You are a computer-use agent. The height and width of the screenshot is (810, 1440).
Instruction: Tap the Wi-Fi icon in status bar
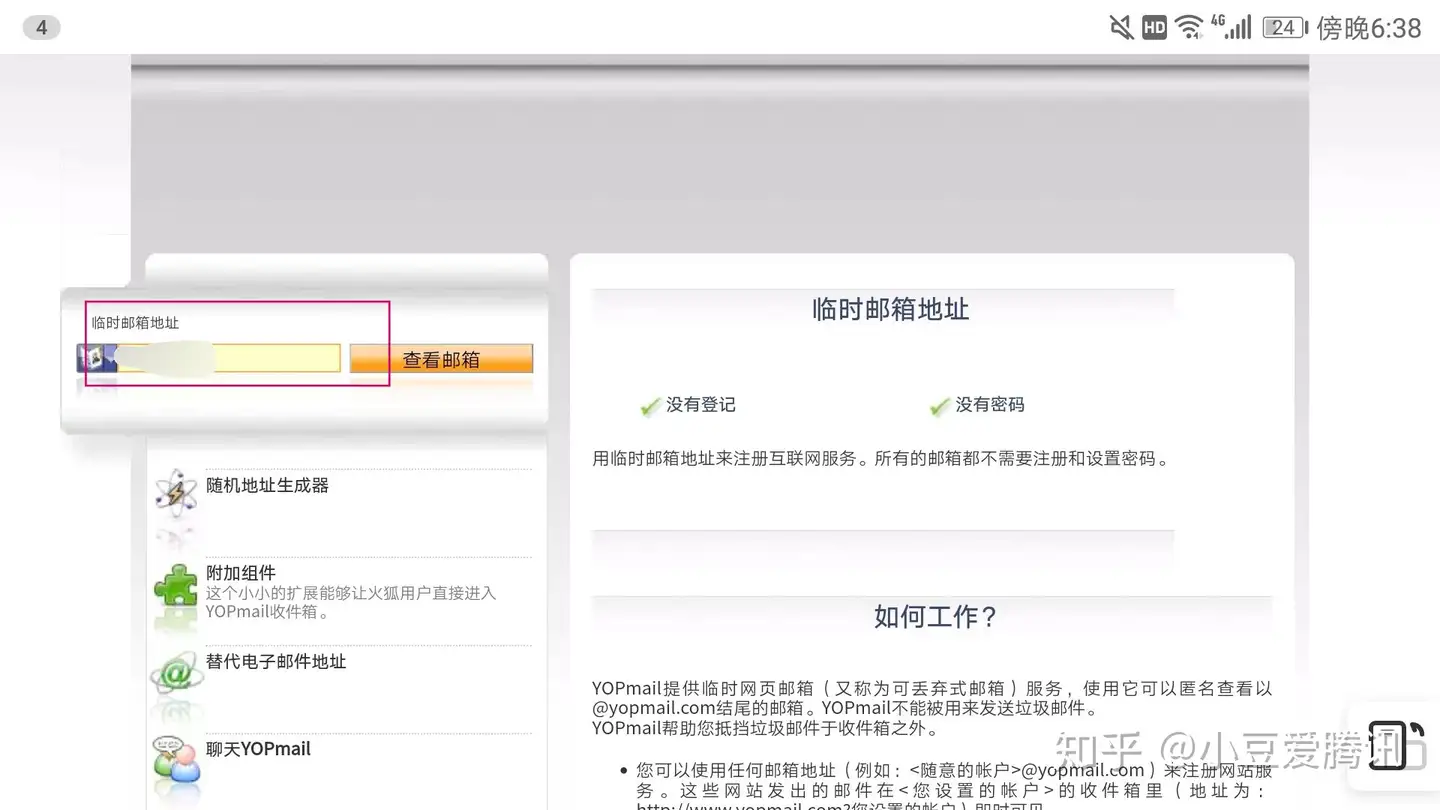pos(1189,28)
